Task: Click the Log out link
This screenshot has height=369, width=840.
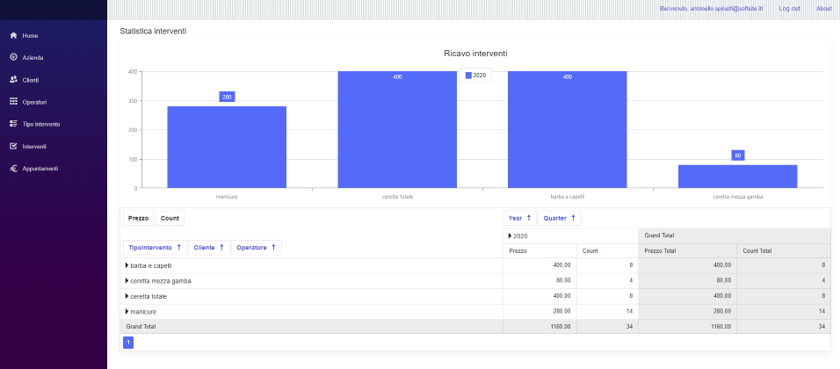Action: 789,9
